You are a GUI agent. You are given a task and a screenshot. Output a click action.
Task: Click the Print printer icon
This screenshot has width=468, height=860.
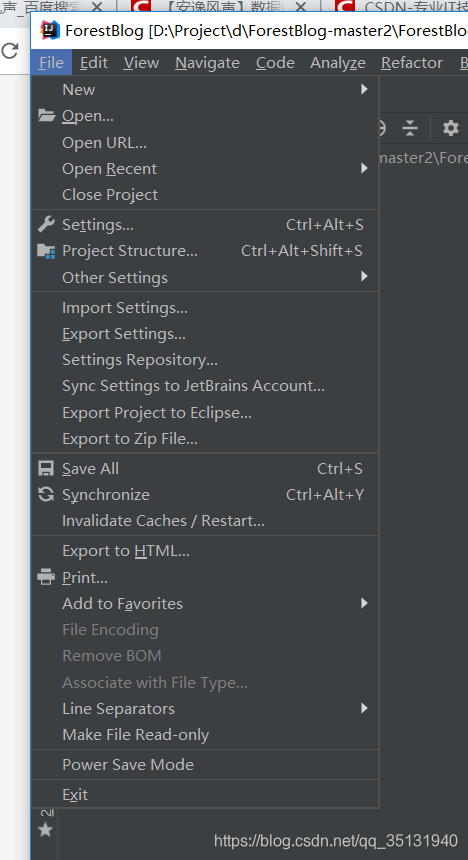46,577
